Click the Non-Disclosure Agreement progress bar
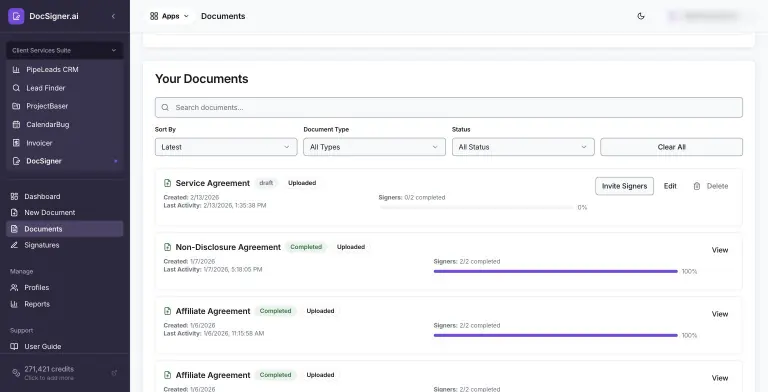 coord(555,271)
